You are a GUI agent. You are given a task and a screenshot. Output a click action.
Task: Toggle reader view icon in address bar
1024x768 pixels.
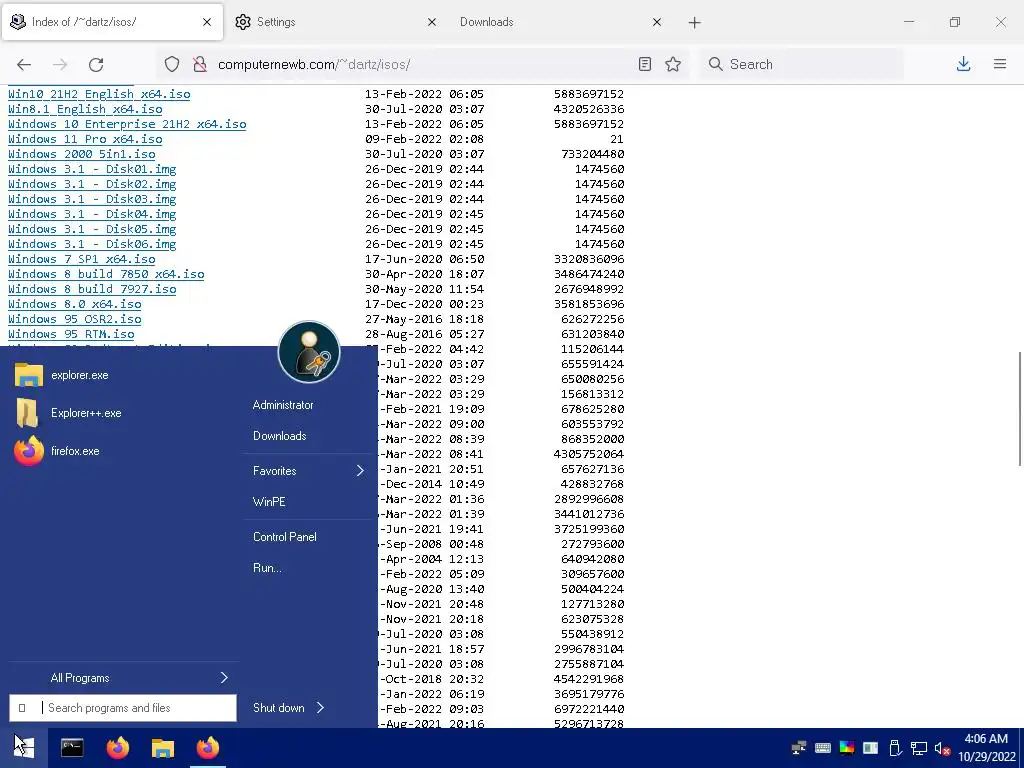(645, 64)
